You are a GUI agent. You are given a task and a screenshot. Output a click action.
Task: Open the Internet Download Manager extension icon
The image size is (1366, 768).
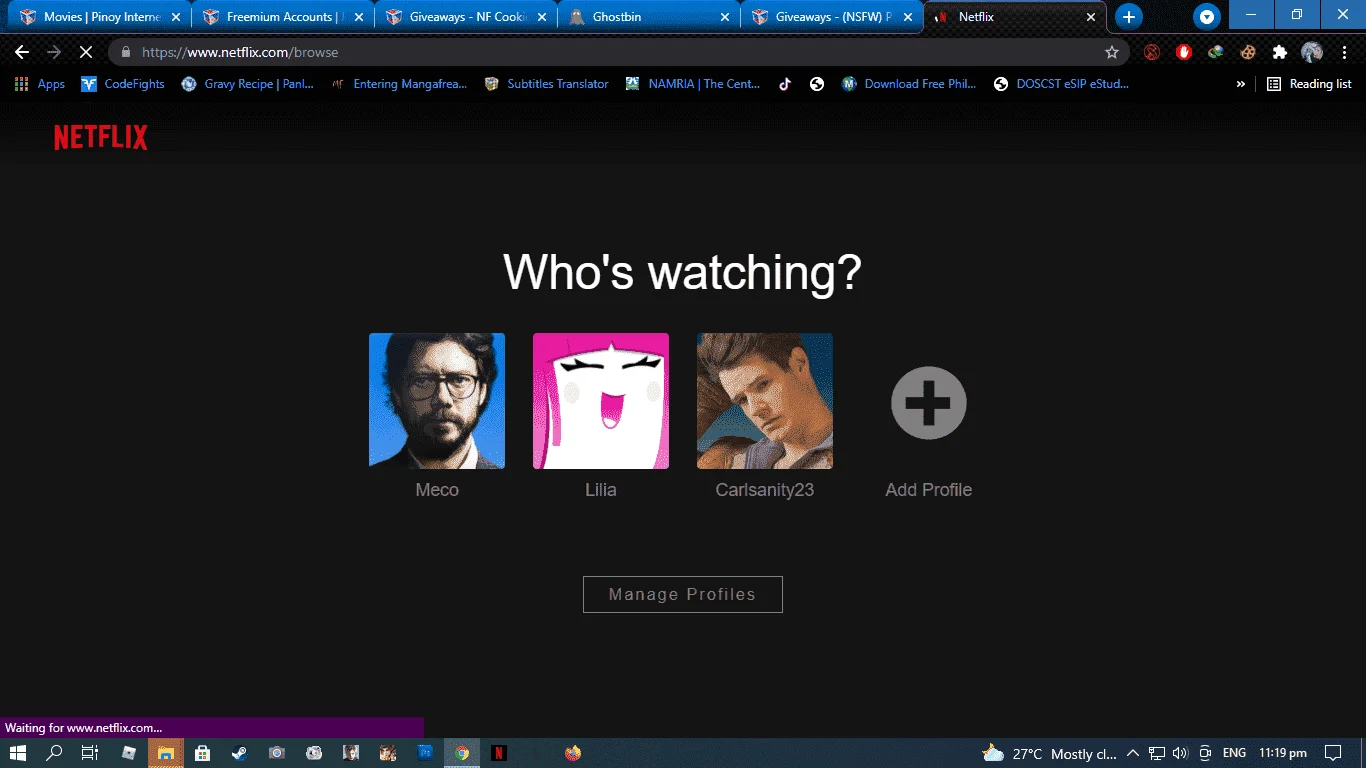coord(1216,52)
